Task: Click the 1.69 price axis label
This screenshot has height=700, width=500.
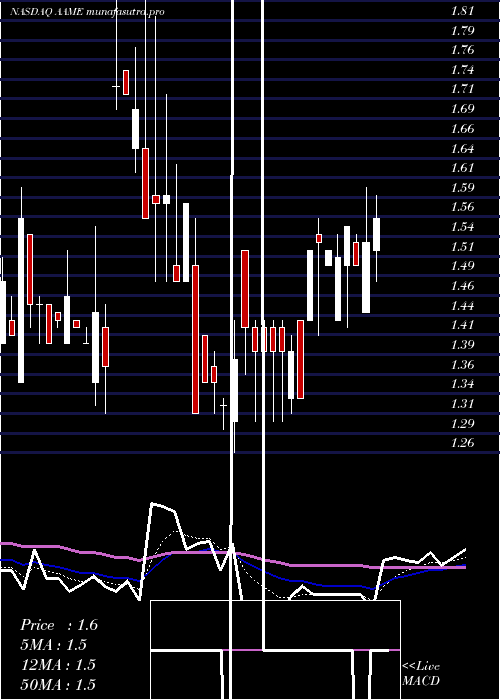Action: point(462,108)
